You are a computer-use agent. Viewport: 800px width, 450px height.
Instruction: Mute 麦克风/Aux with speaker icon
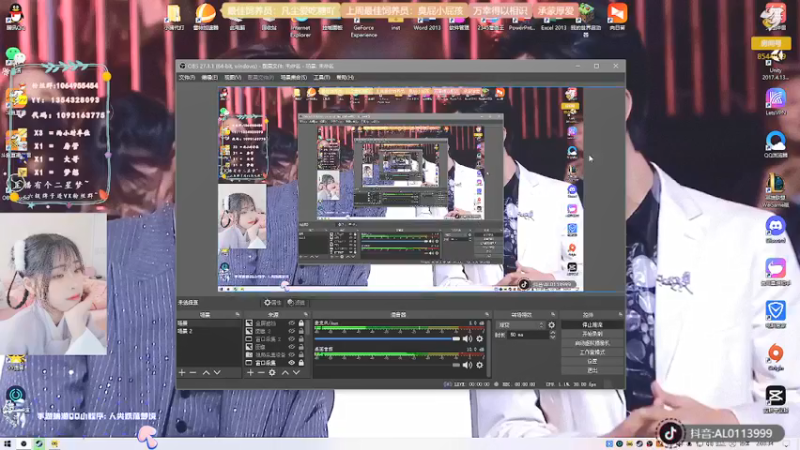tap(467, 339)
